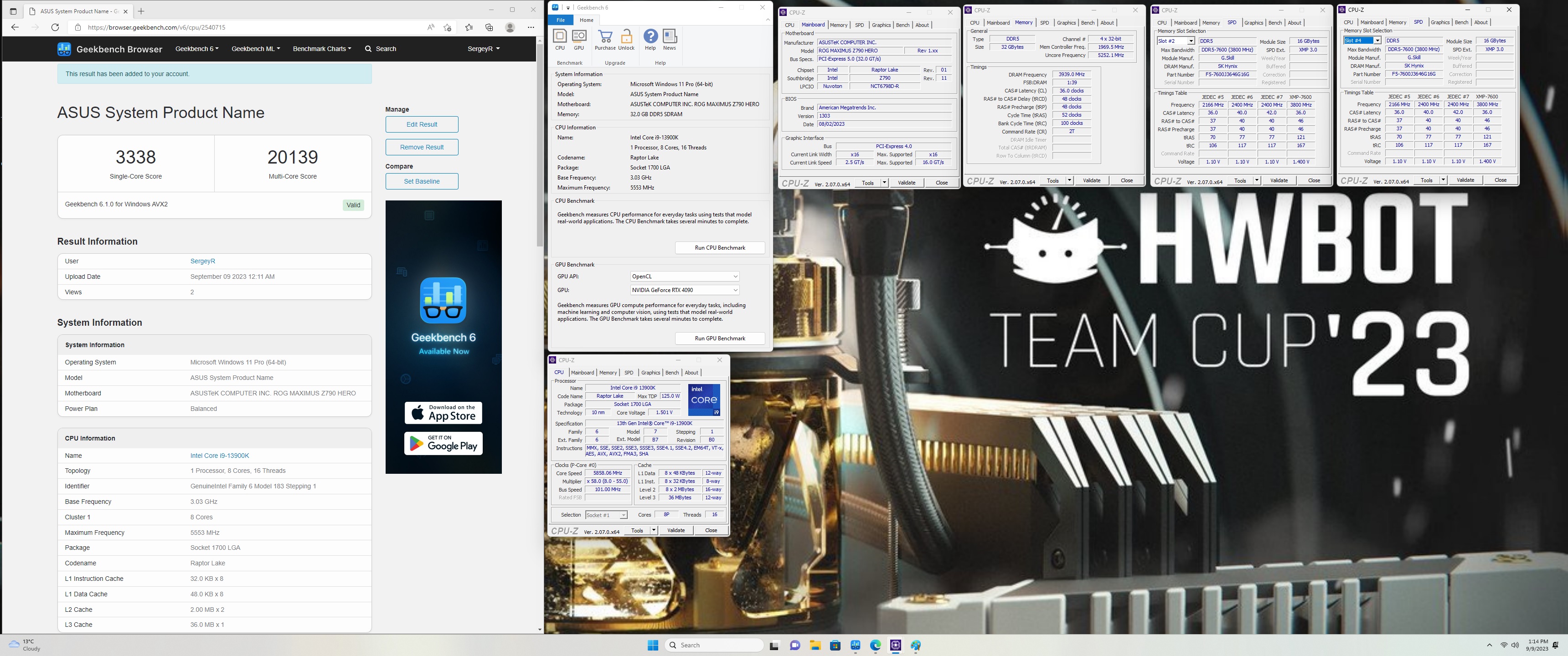Click the browser back arrow
Image resolution: width=1568 pixels, height=656 pixels.
(15, 27)
